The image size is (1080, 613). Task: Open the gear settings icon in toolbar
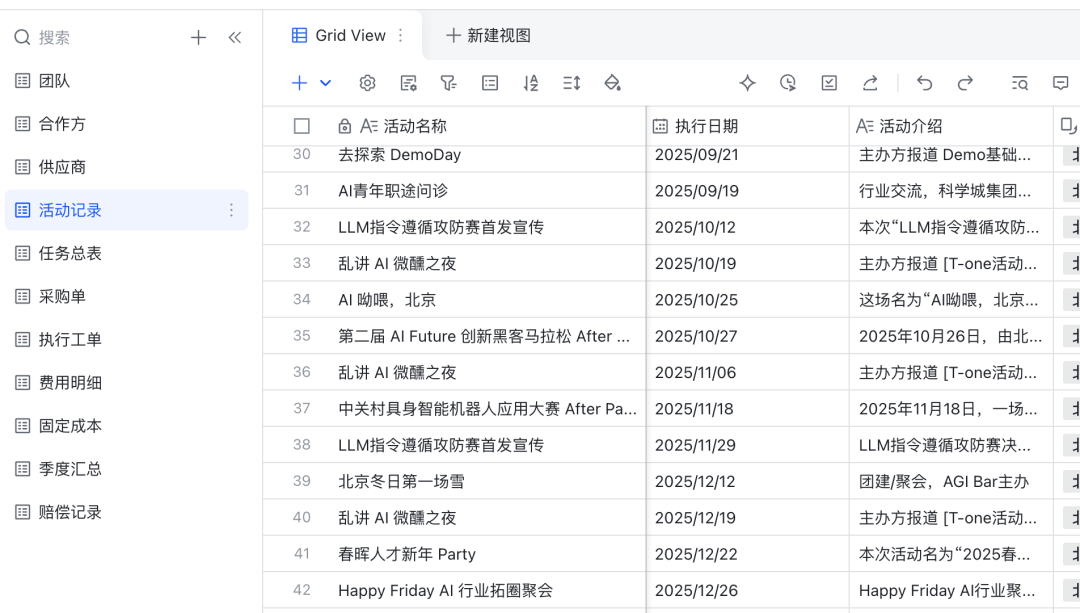(x=367, y=83)
